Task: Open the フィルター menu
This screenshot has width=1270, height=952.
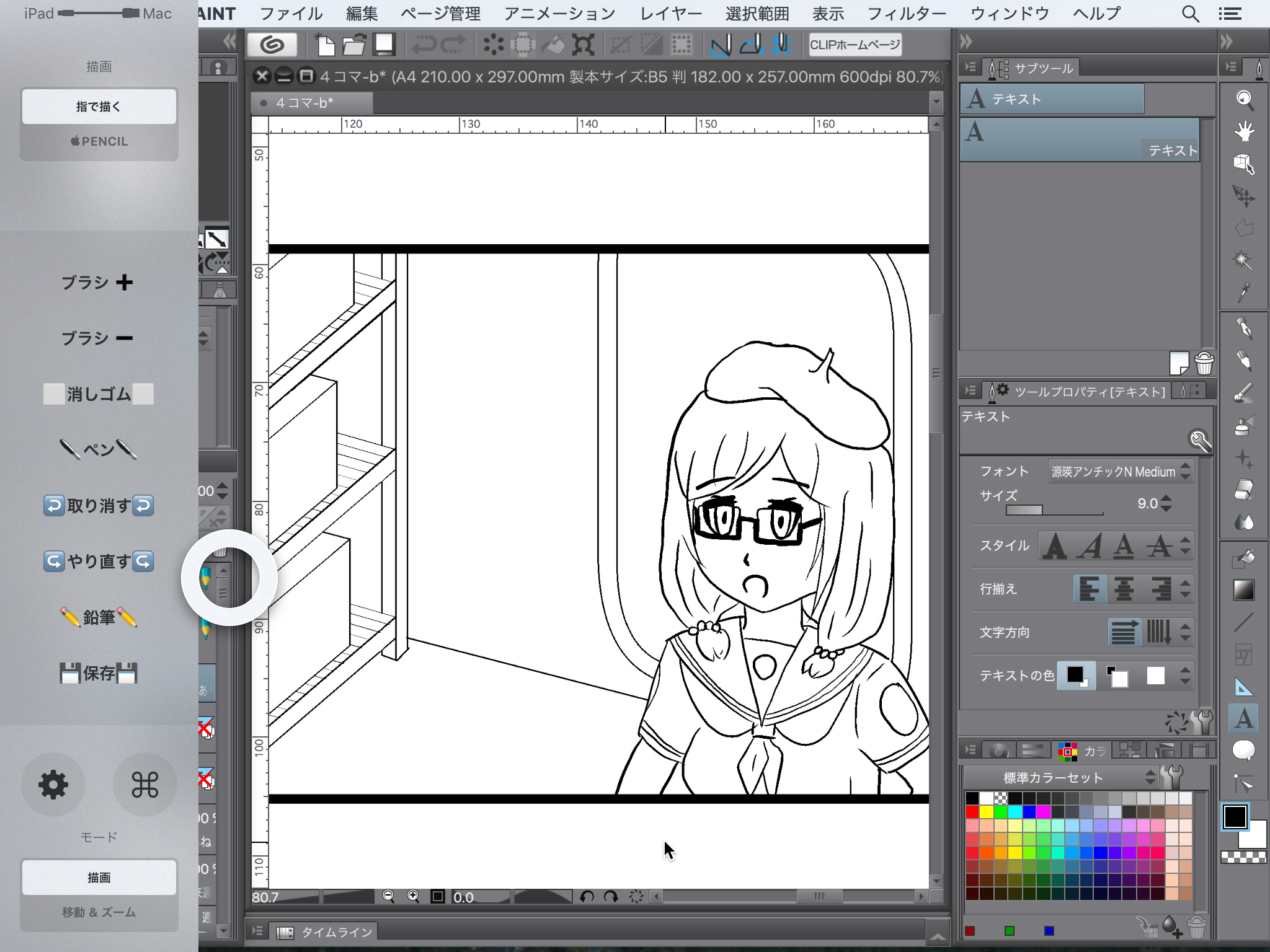Action: [906, 13]
